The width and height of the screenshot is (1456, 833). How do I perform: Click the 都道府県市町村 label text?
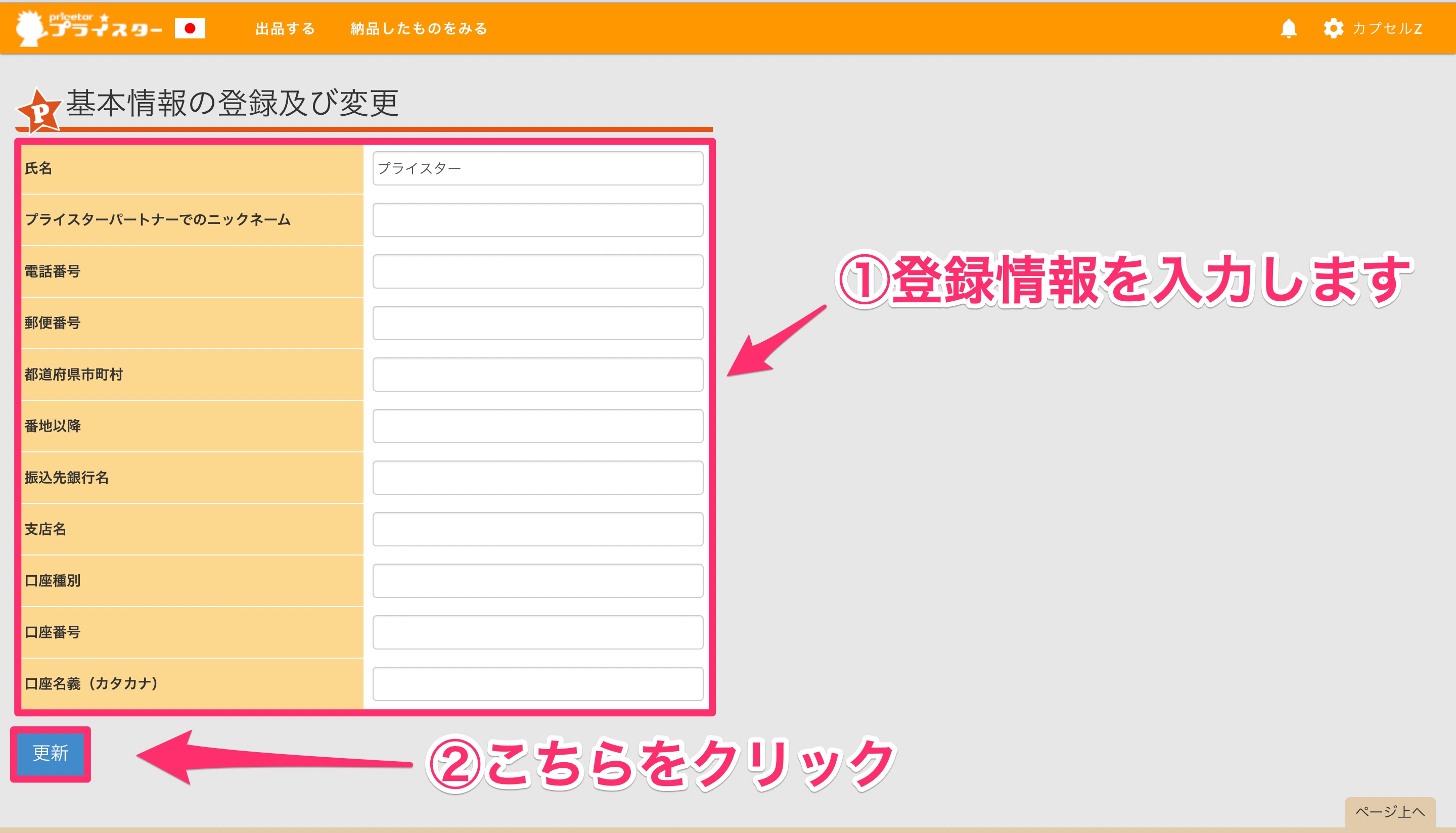pos(74,374)
